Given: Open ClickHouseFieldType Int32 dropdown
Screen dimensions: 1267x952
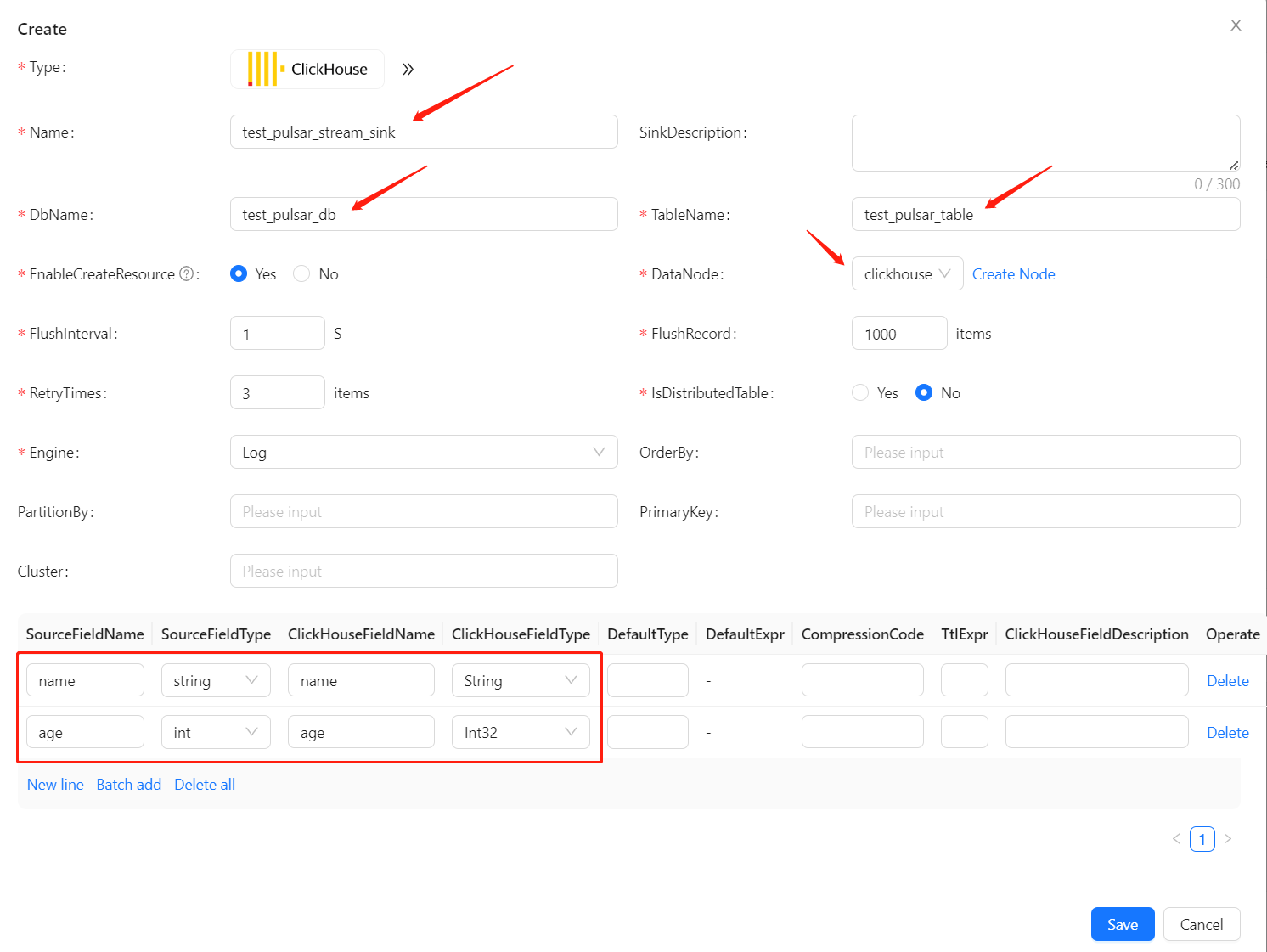Looking at the screenshot, I should [x=520, y=733].
